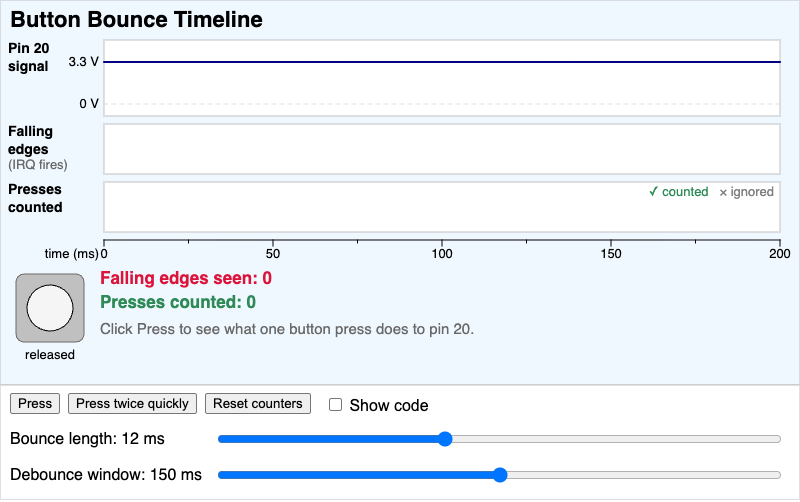Click the Bounce length slider handle

tap(445, 439)
